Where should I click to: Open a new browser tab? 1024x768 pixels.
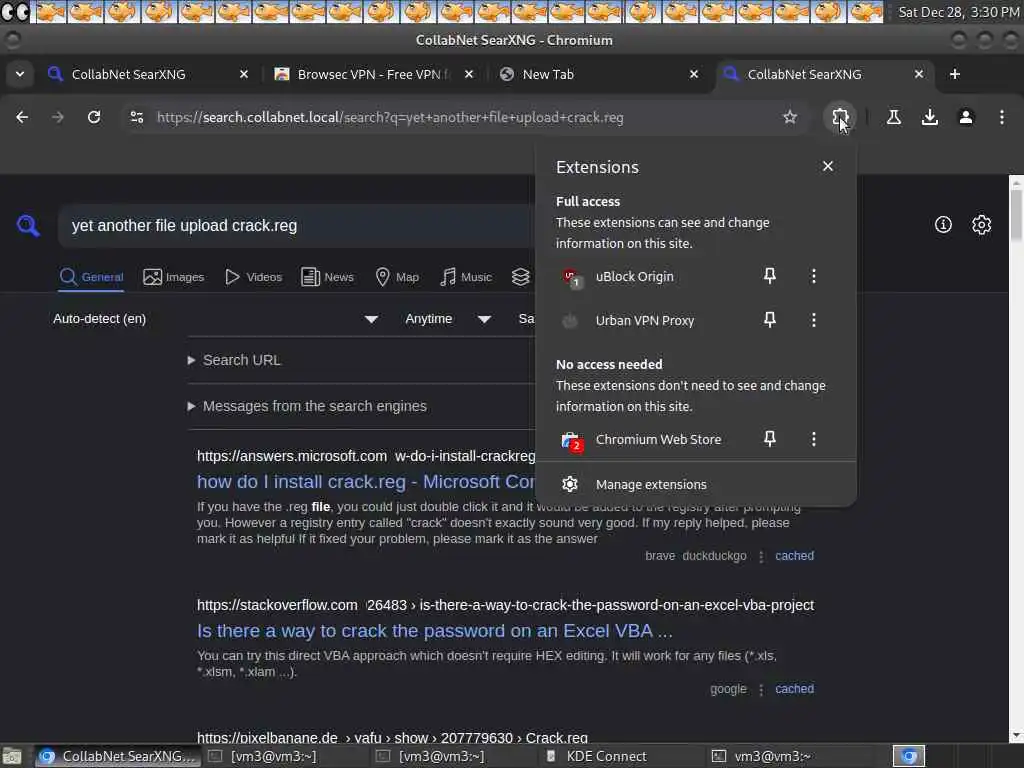[955, 74]
